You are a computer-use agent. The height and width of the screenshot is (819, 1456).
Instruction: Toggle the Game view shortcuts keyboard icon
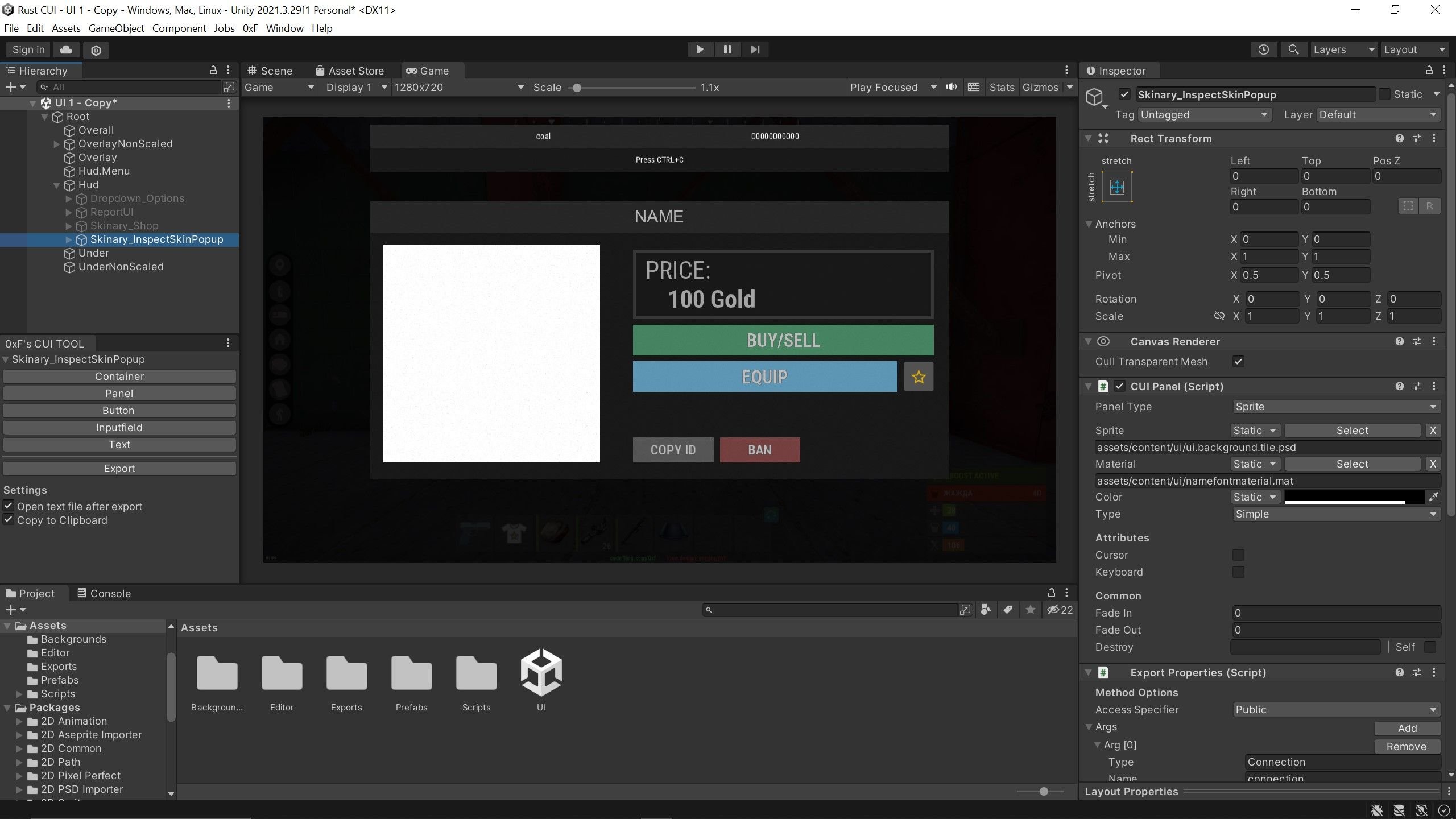pyautogui.click(x=974, y=87)
